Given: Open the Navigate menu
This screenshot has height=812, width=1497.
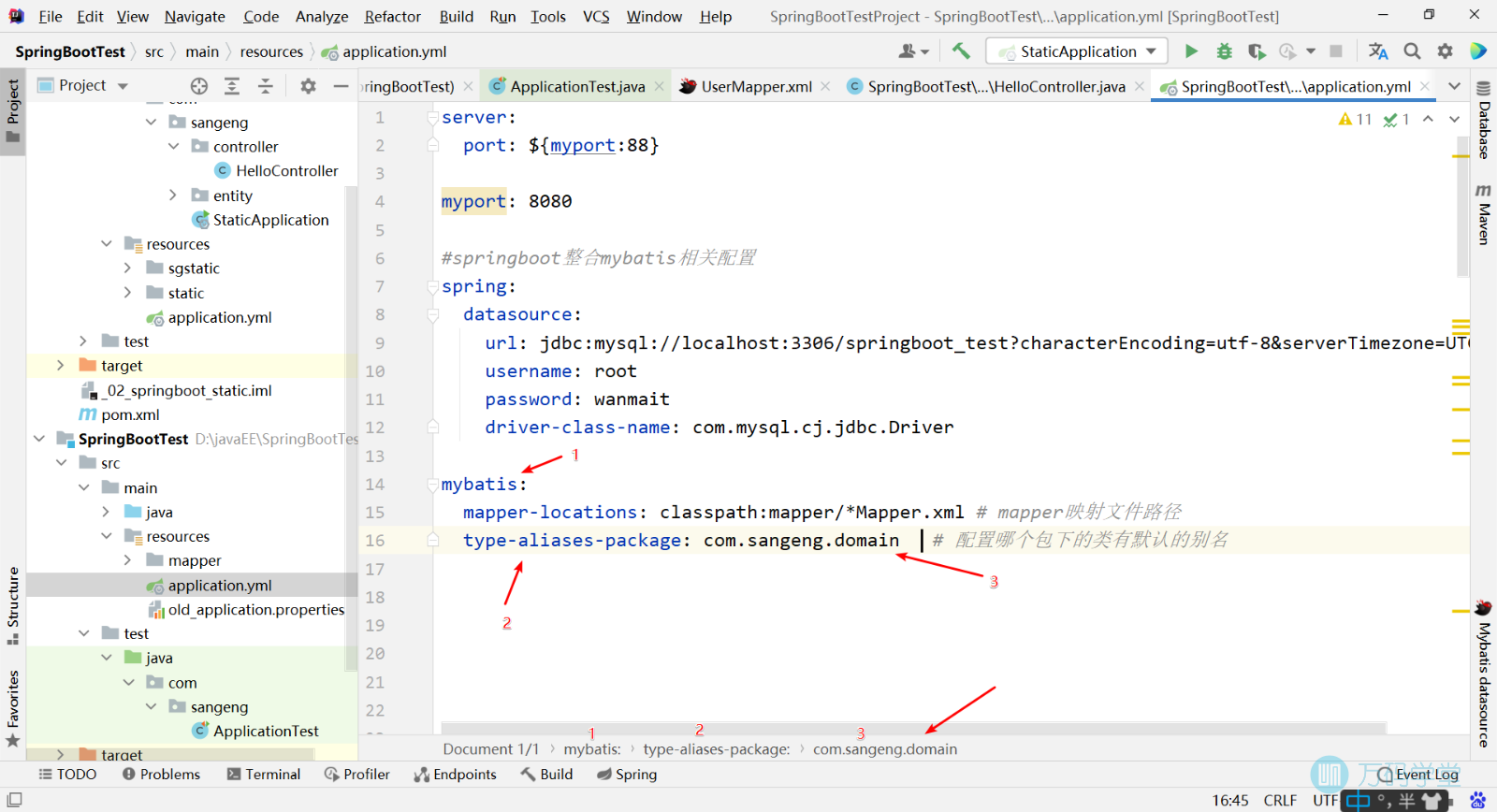Looking at the screenshot, I should pos(195,16).
